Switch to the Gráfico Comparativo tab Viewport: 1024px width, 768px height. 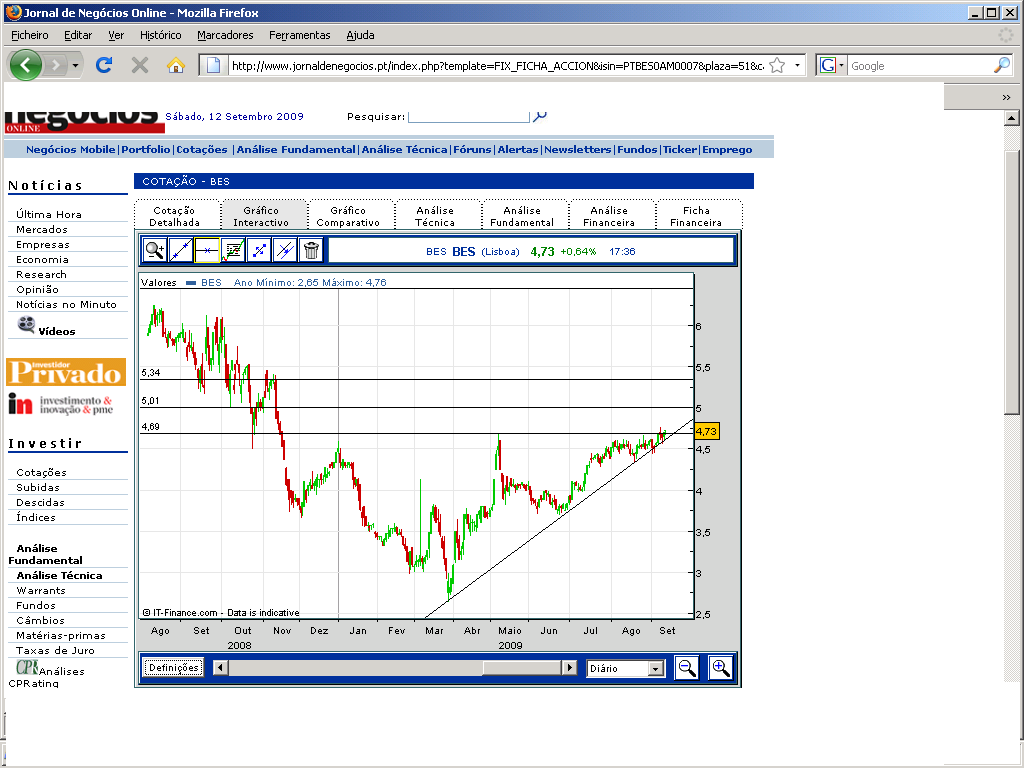click(348, 216)
